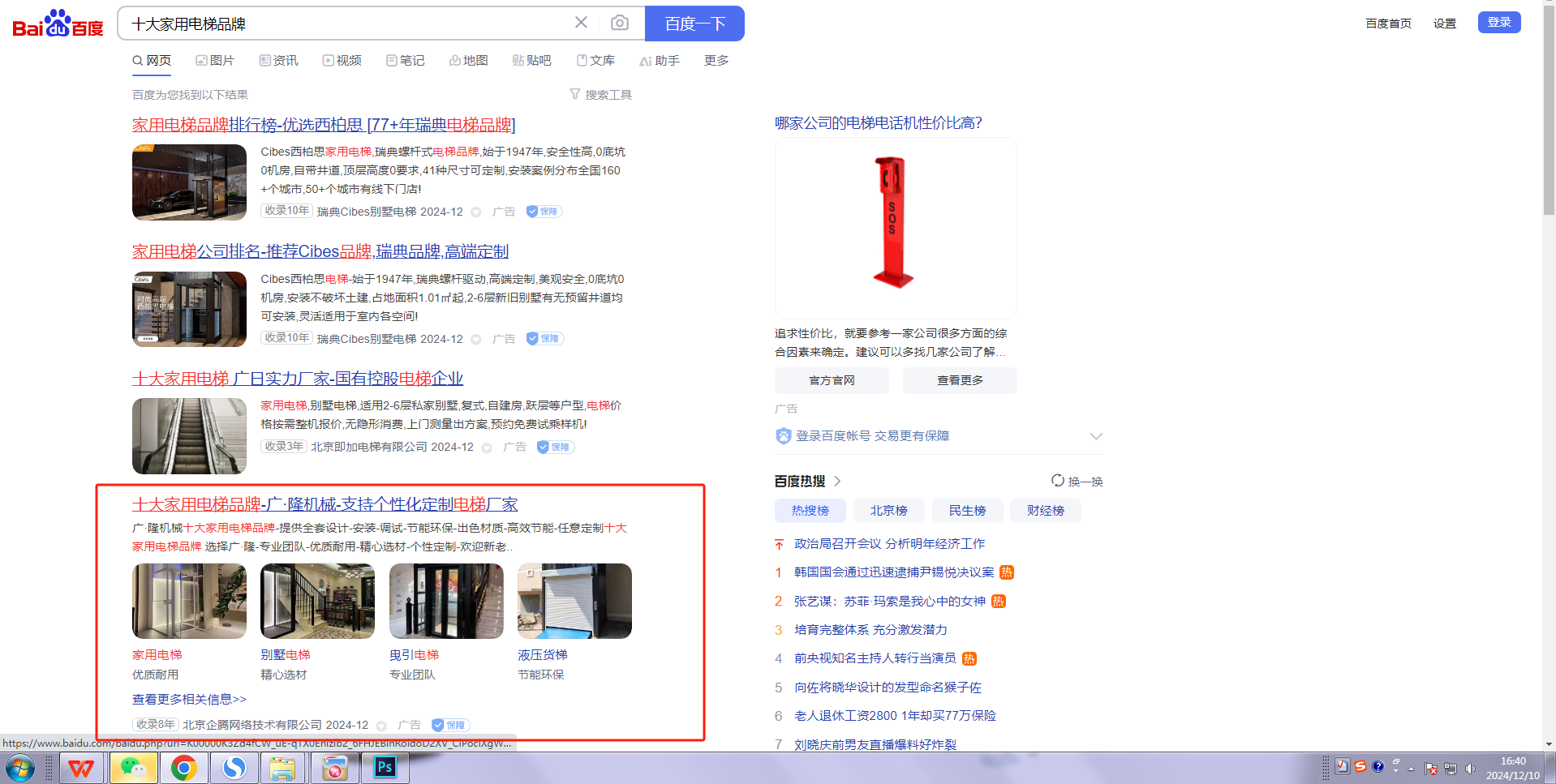Click 换一换 refresh icon

pyautogui.click(x=1058, y=481)
